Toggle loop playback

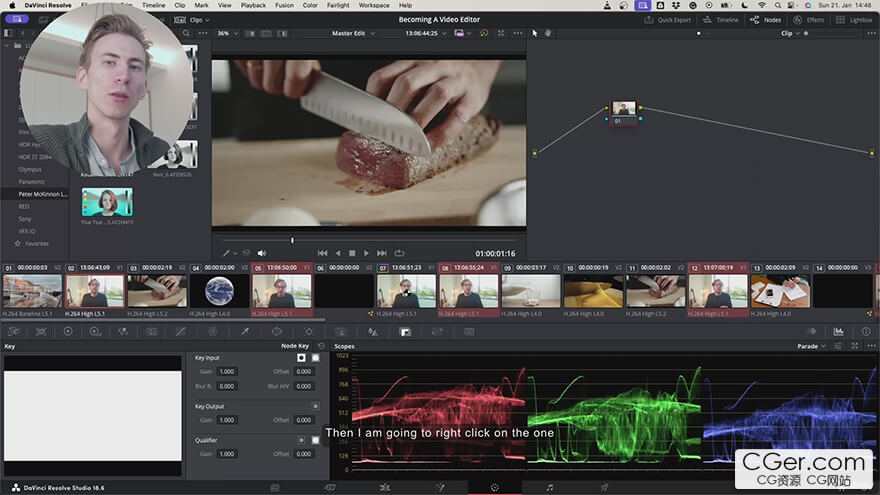coord(399,253)
